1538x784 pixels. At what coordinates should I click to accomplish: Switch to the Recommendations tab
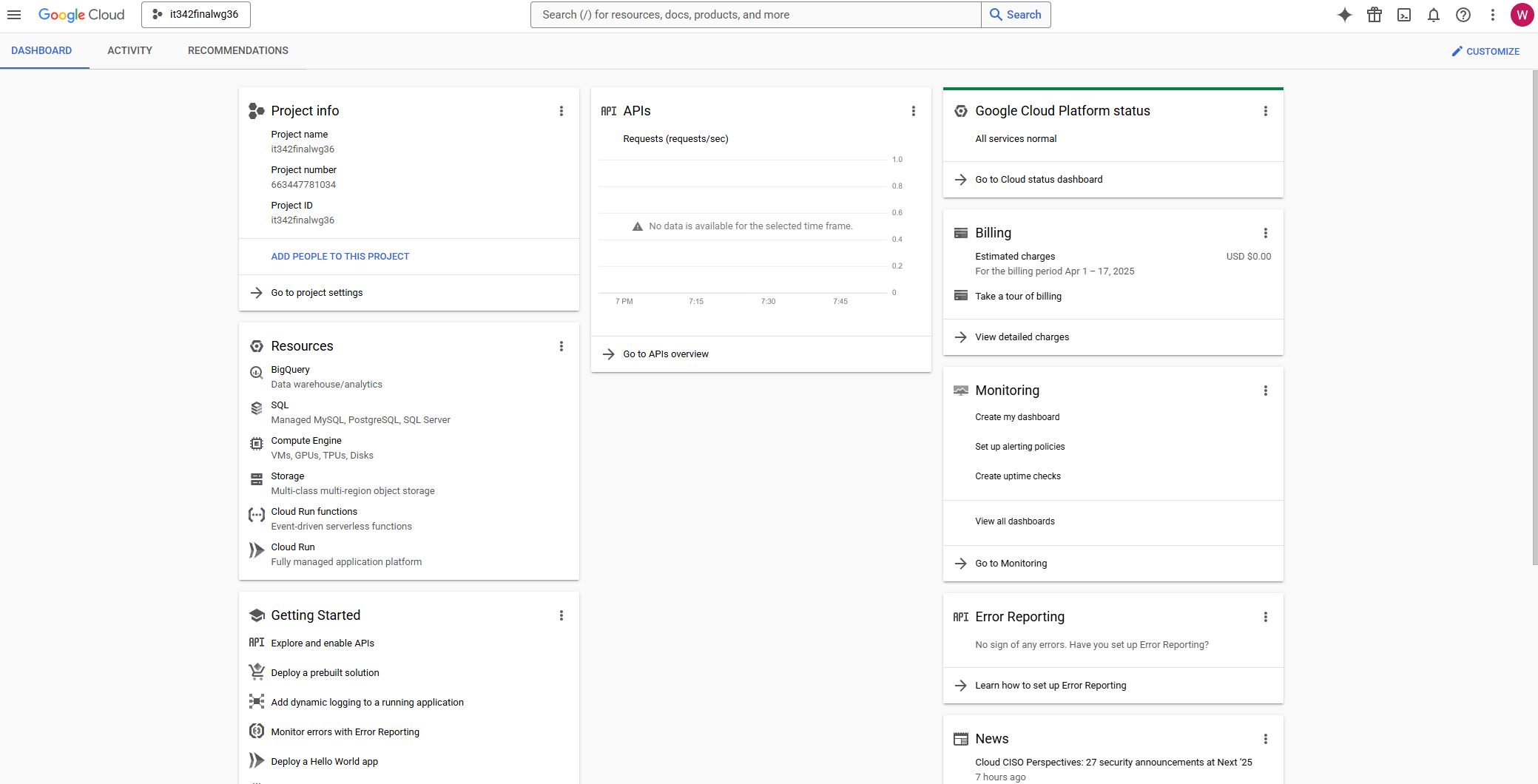[x=237, y=51]
